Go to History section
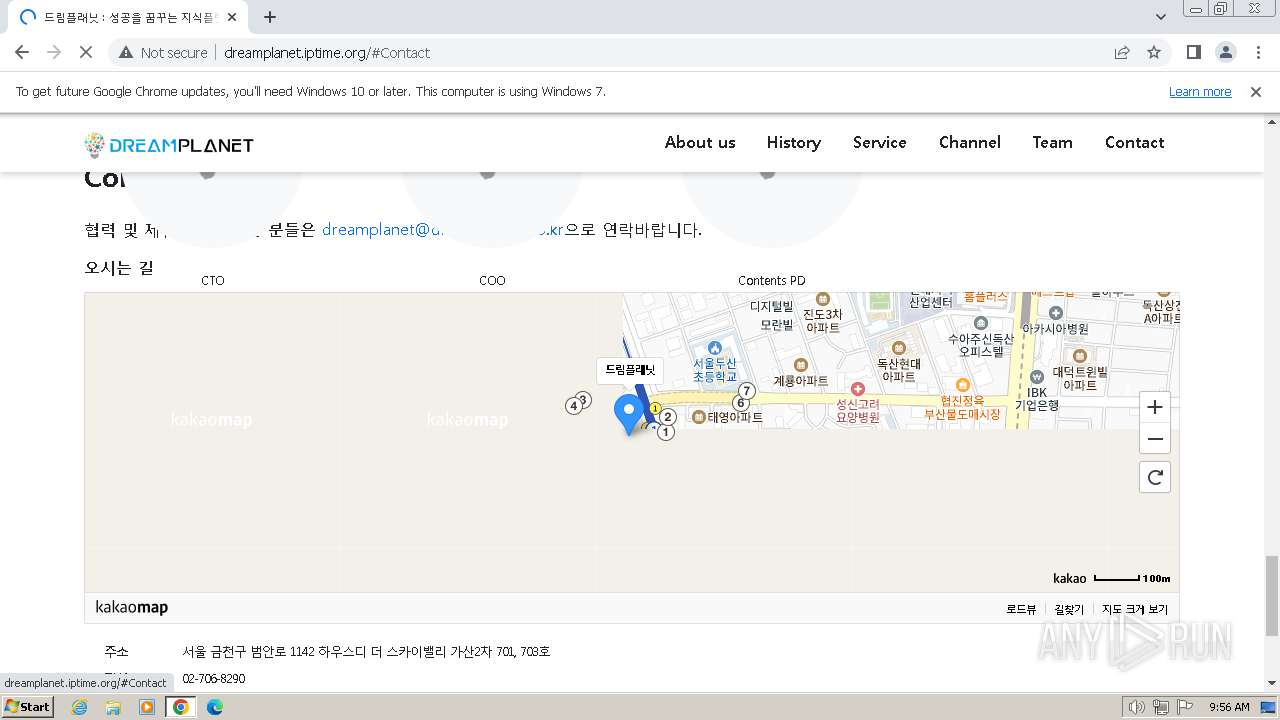 (794, 142)
